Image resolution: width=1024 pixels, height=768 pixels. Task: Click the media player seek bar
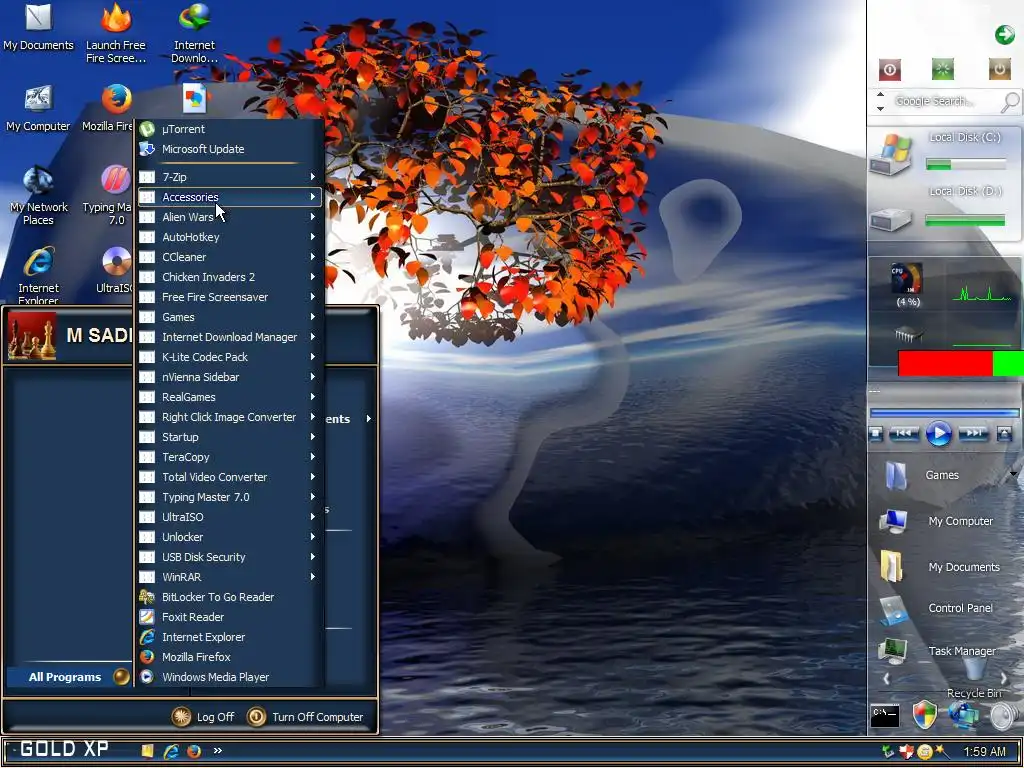(944, 413)
